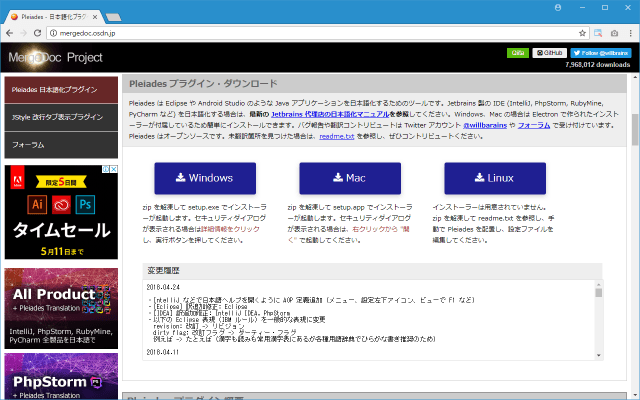Click the red 詳細情報をクリック text under Windows
The width and height of the screenshot is (640, 400).
230,229
